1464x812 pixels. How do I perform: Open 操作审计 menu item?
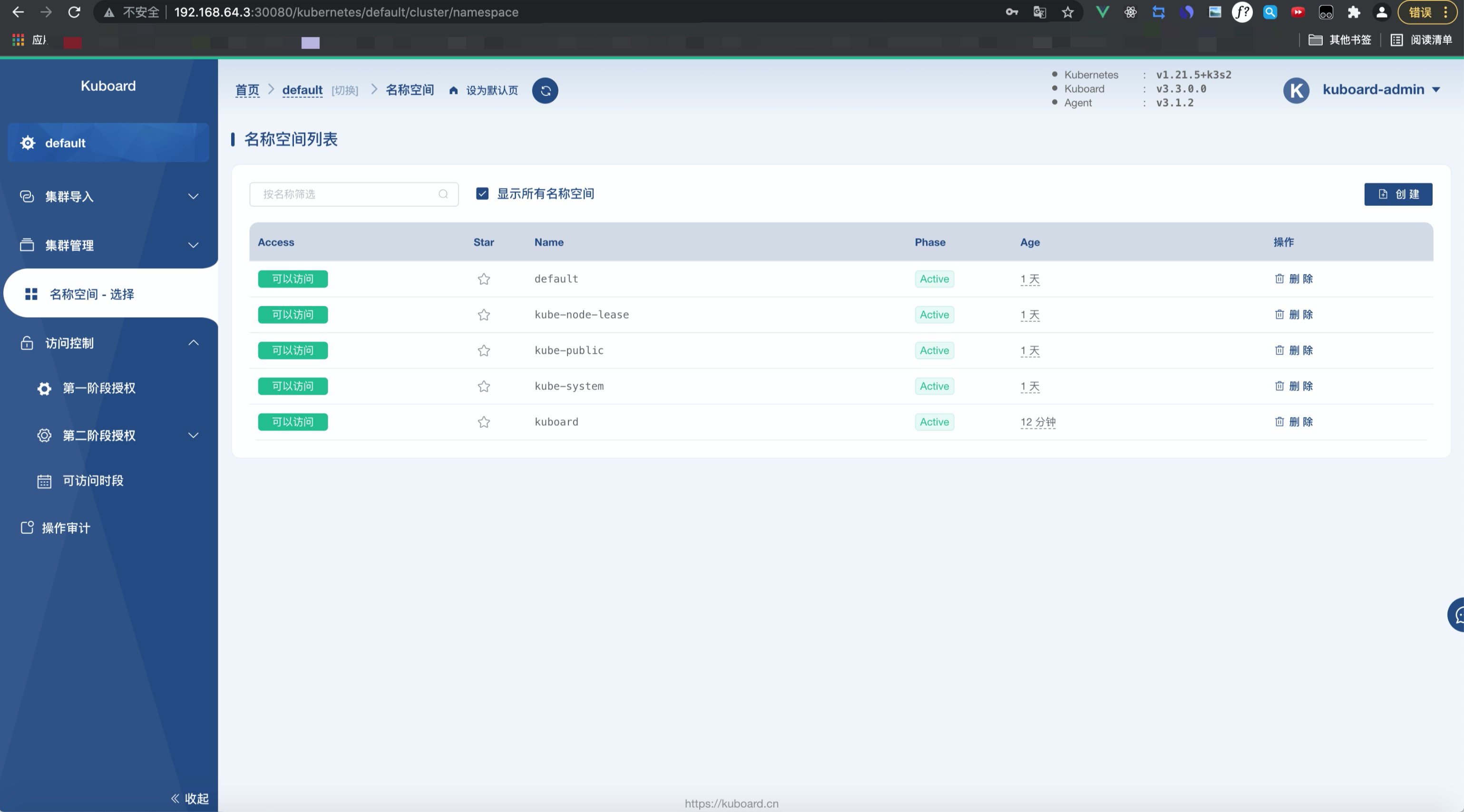point(66,529)
